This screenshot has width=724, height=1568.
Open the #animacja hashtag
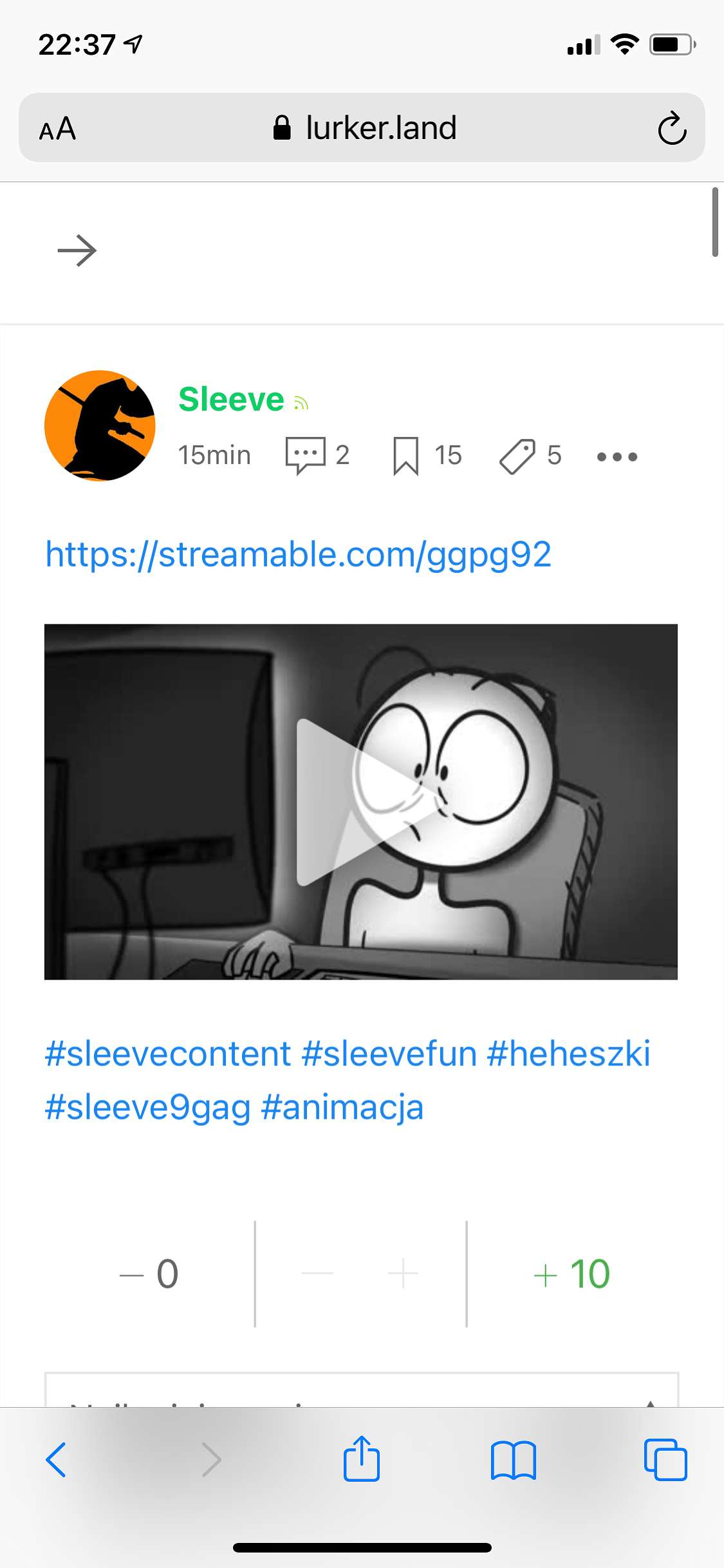[342, 1107]
